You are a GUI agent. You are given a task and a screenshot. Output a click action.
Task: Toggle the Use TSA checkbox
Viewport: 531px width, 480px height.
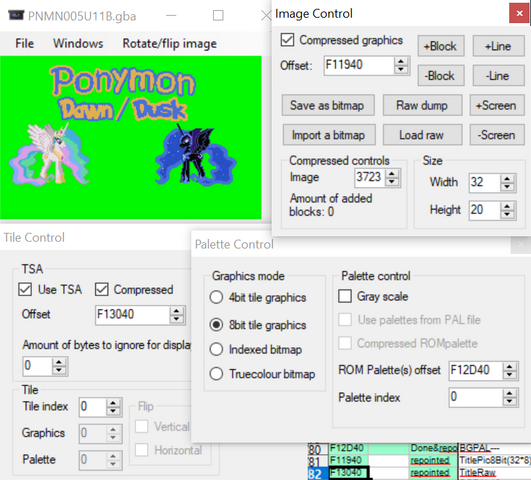25,290
